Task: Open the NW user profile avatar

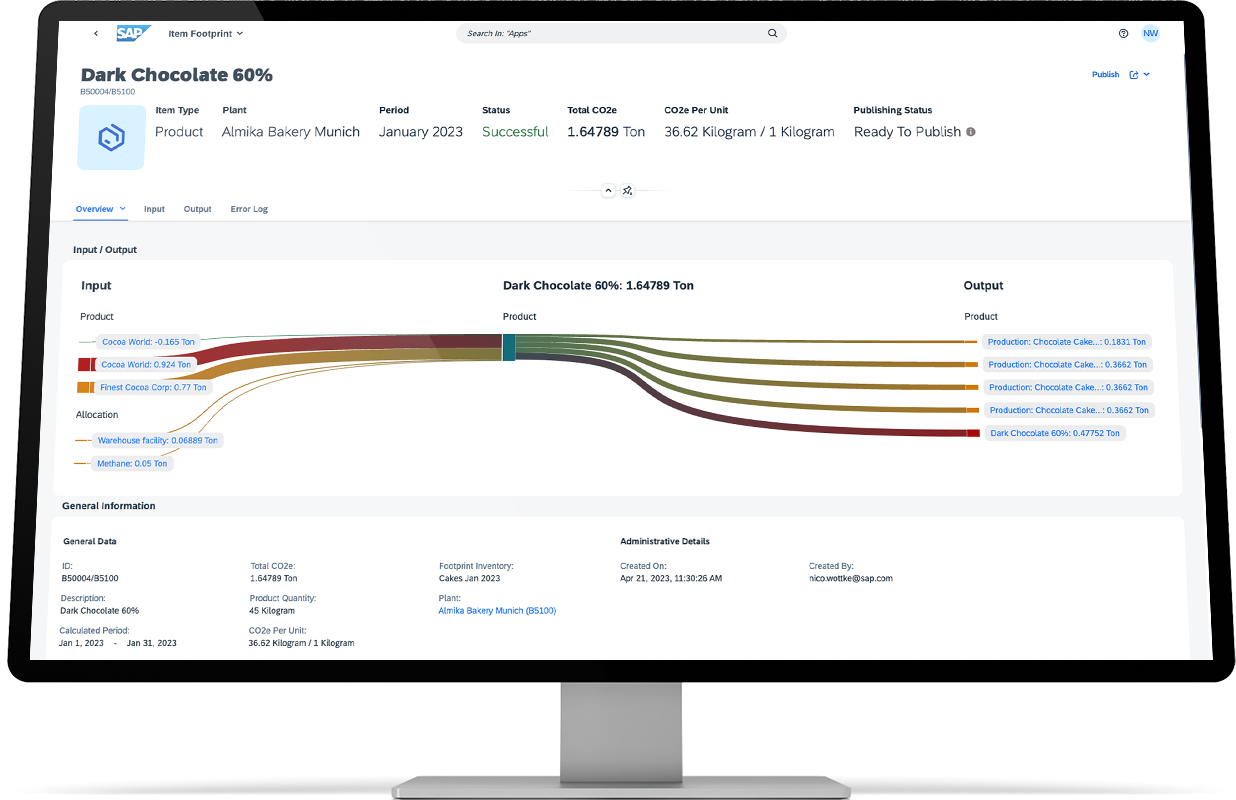Action: pyautogui.click(x=1150, y=34)
